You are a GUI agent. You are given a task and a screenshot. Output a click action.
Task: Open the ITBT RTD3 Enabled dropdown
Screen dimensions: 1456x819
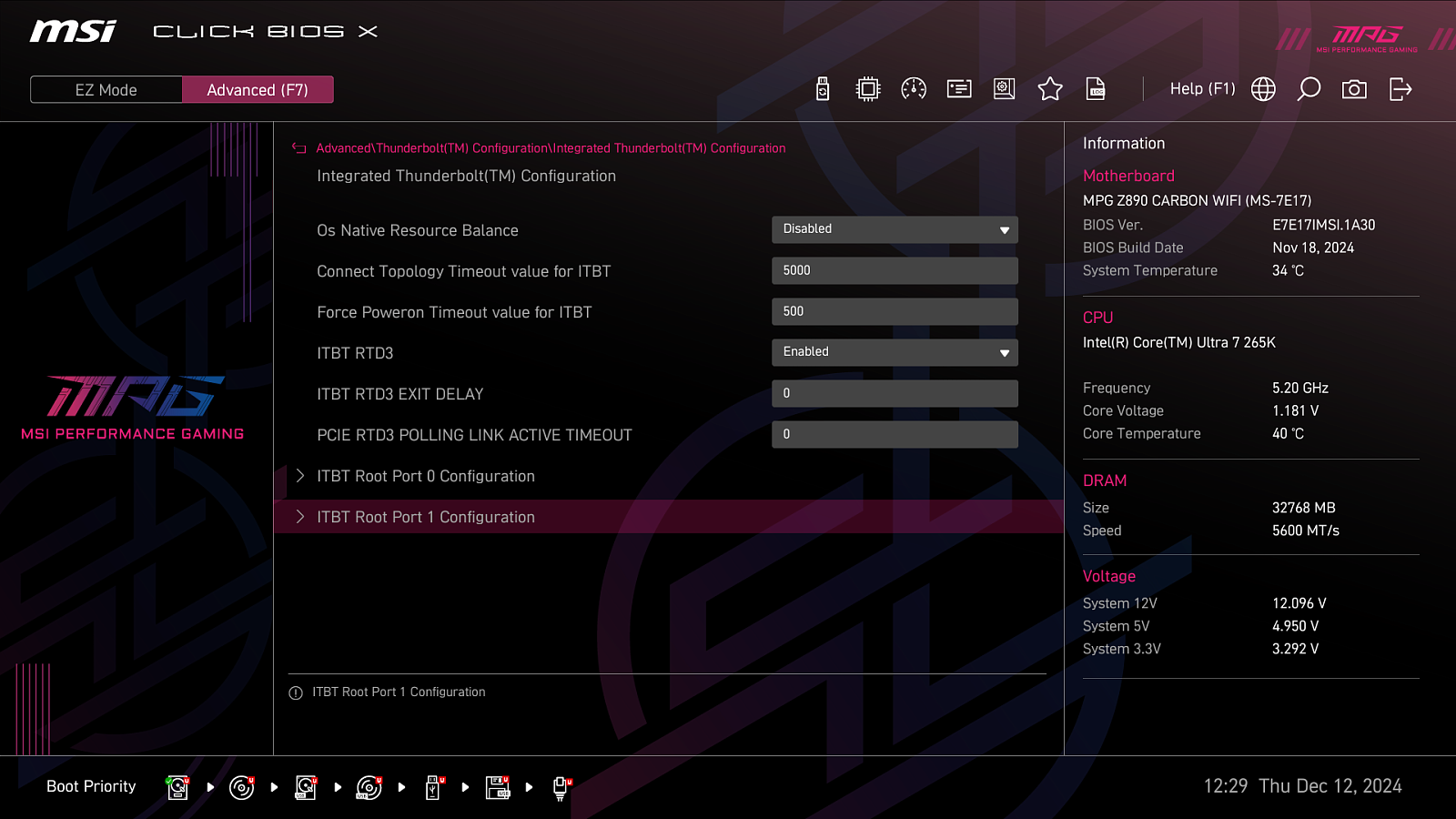pyautogui.click(x=895, y=352)
